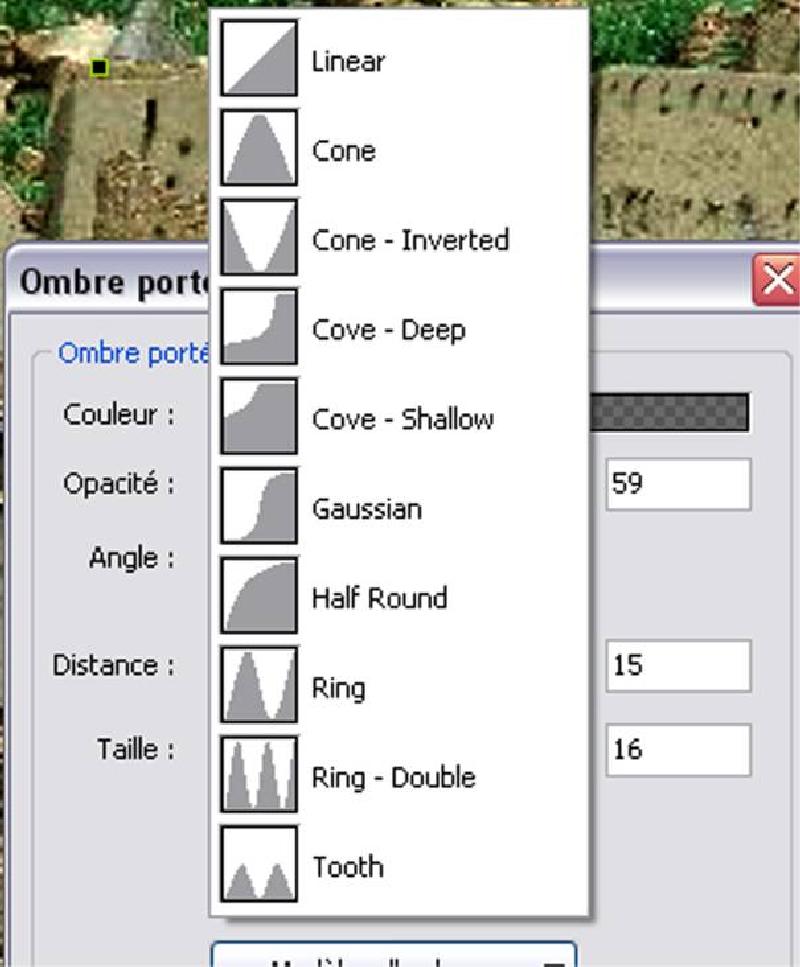Click the Tooth menu entry label
Screen dimensions: 800x967
click(x=348, y=866)
